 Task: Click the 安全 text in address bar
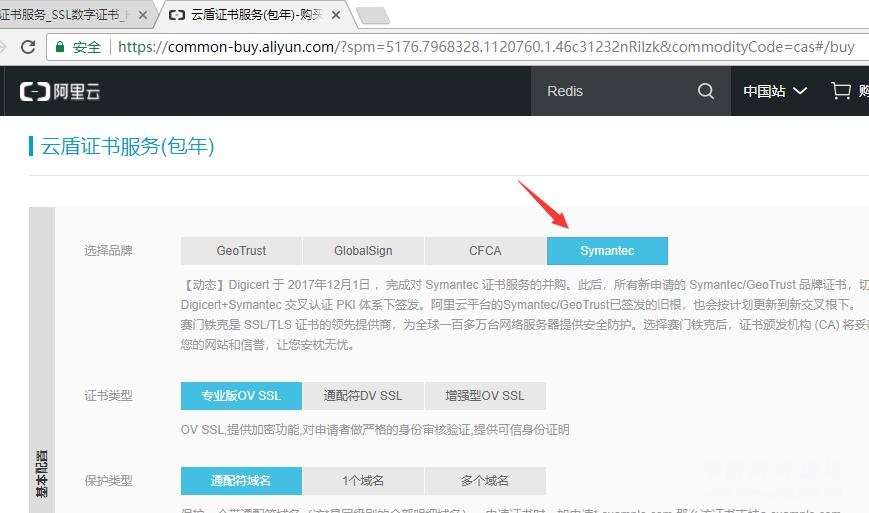[87, 47]
